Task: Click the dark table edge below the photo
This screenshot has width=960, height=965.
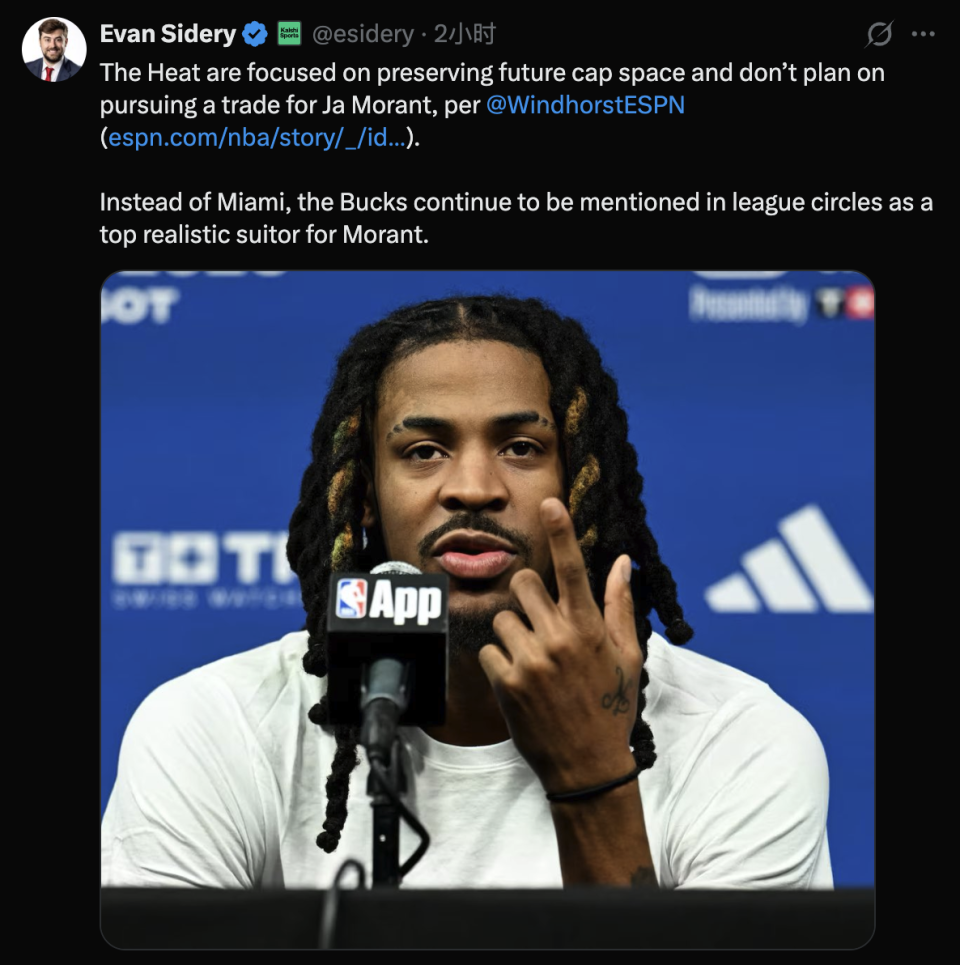Action: click(x=487, y=918)
